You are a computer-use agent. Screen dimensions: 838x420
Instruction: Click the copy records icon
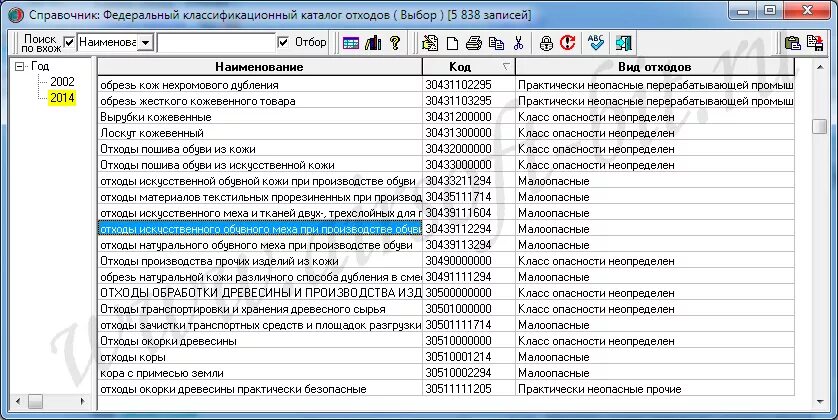click(x=496, y=43)
